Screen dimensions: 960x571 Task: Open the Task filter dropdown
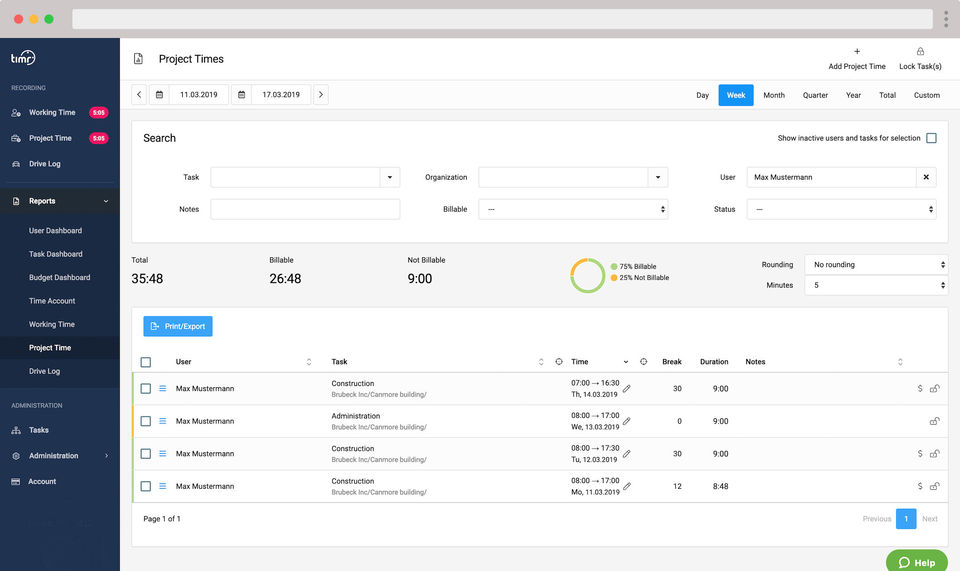[x=389, y=177]
